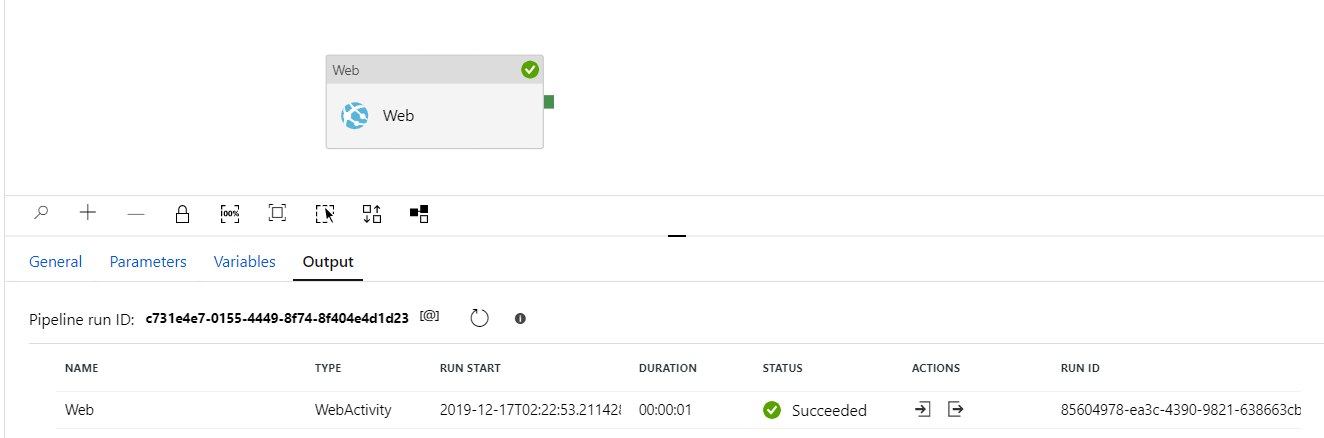
Task: Click the canvas search magnifier icon
Action: [41, 213]
